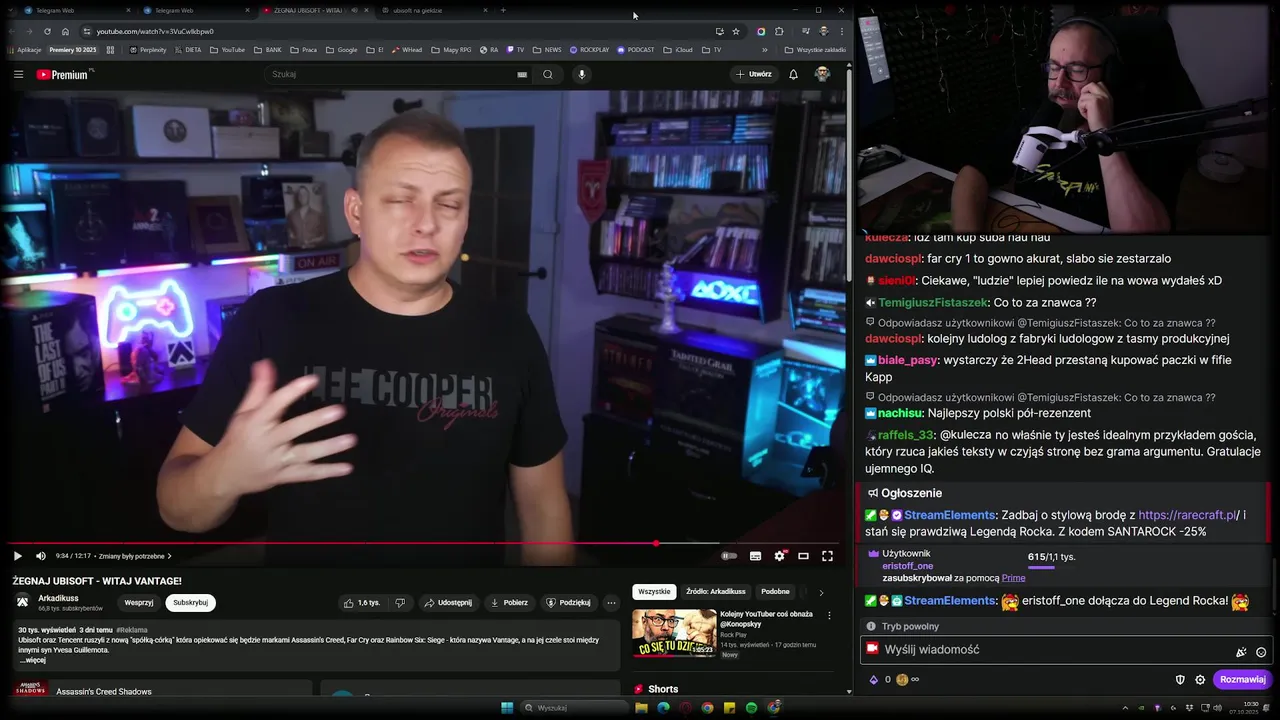
Task: Open the BANK bookmarks folder
Action: tap(268, 50)
